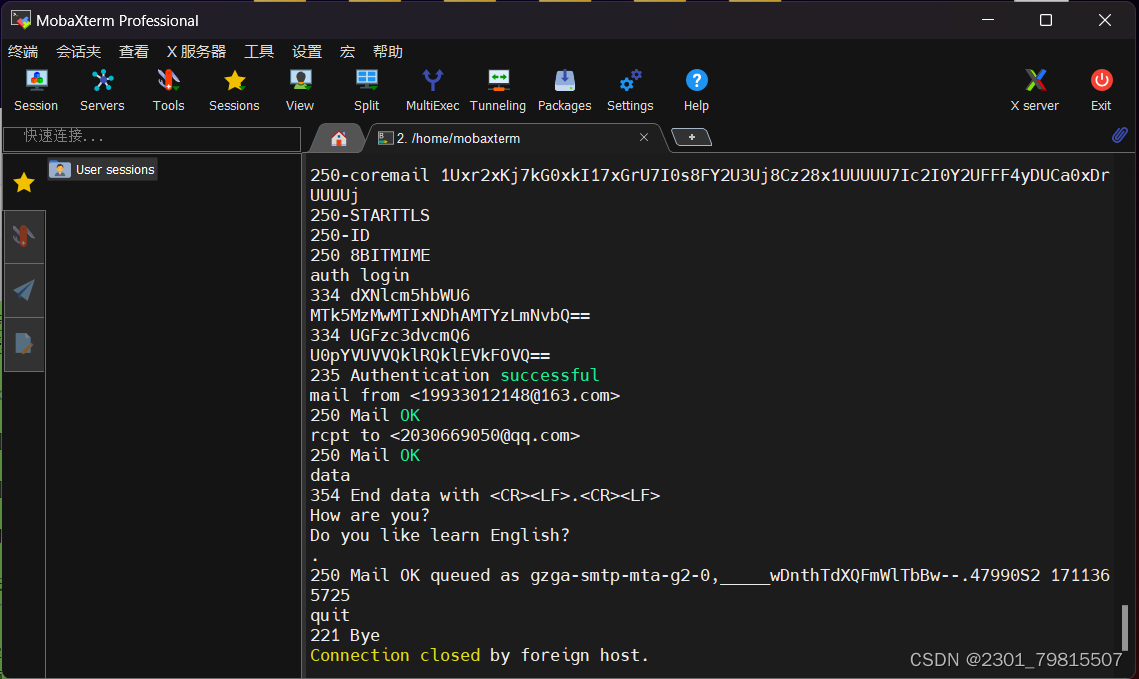The image size is (1139, 679).
Task: Click the 'mail from <19933012148@163.com>' line
Action: (465, 396)
